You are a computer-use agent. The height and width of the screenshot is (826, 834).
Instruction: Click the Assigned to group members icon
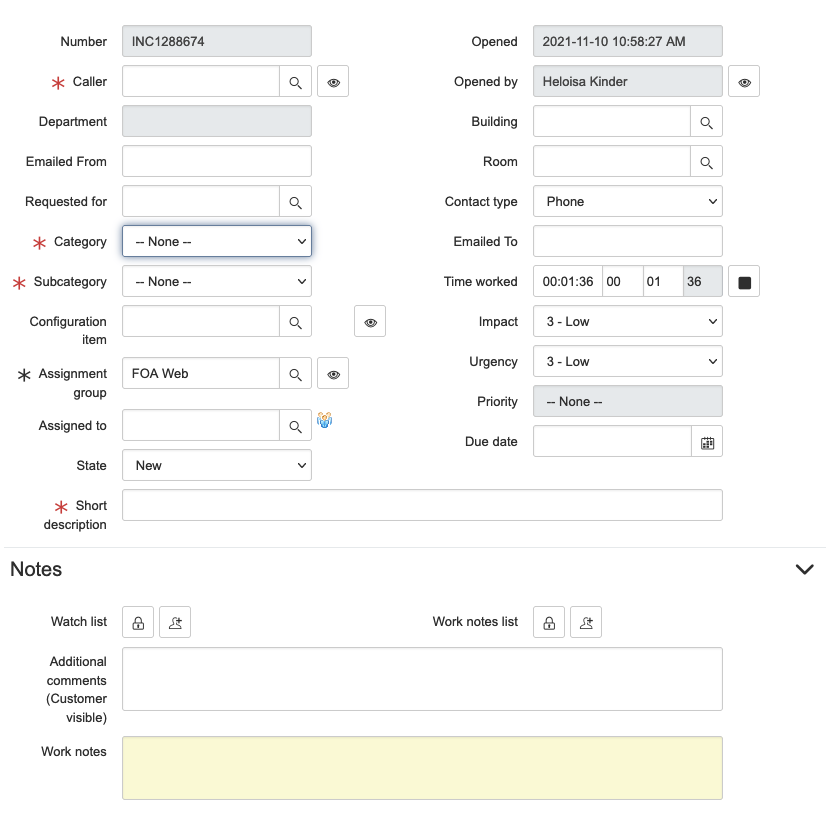click(325, 421)
